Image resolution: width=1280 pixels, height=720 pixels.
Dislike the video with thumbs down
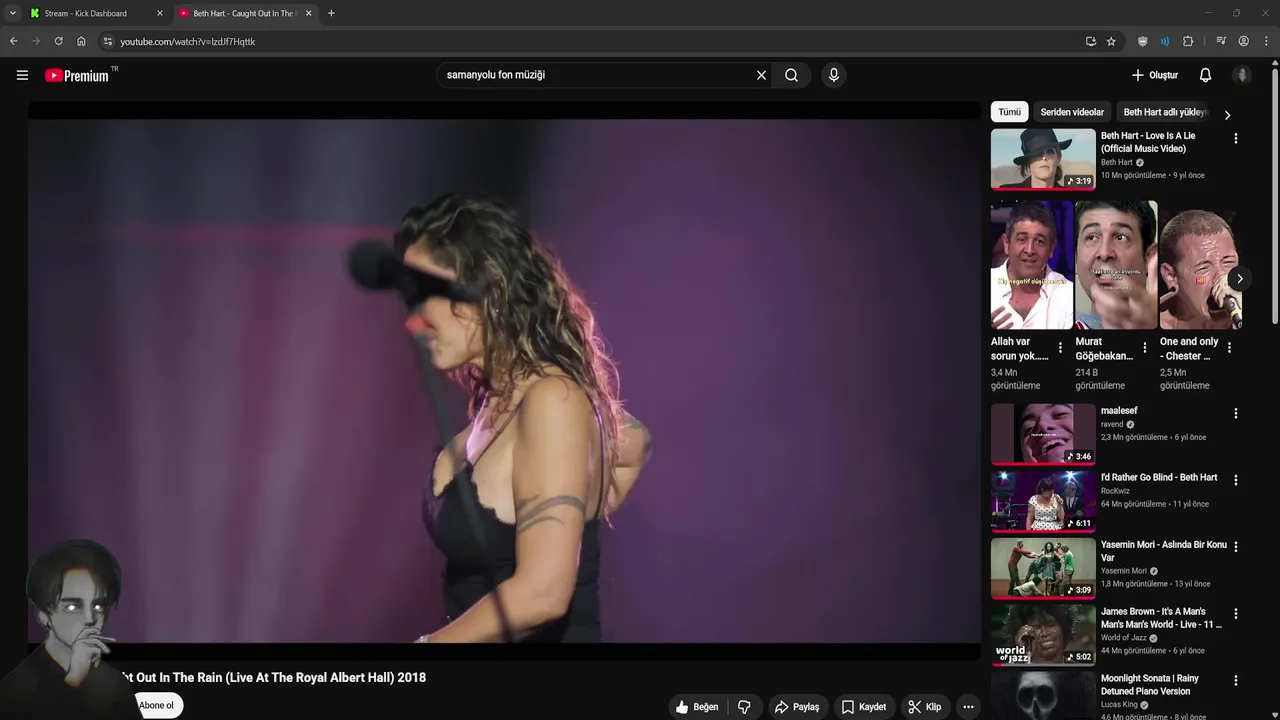coord(744,707)
